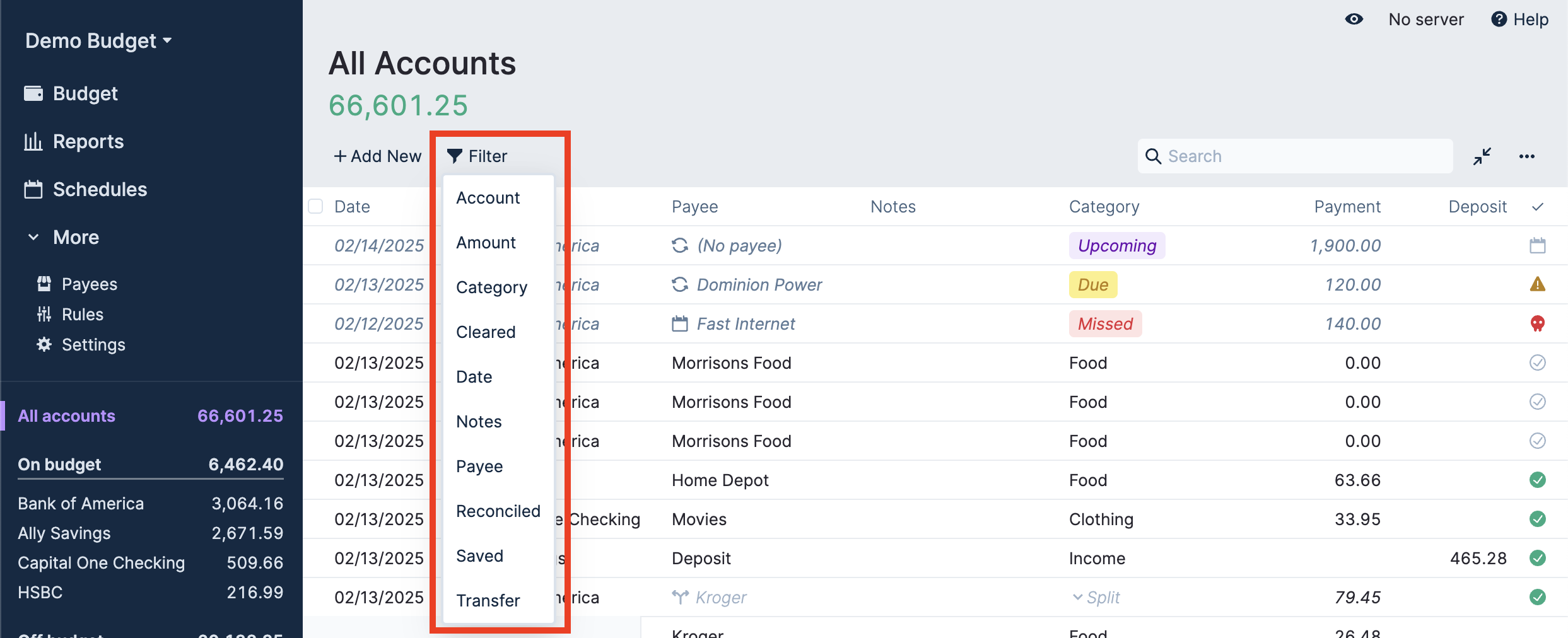Open the Demo Budget dropdown menu
The image size is (1568, 638).
(x=98, y=41)
